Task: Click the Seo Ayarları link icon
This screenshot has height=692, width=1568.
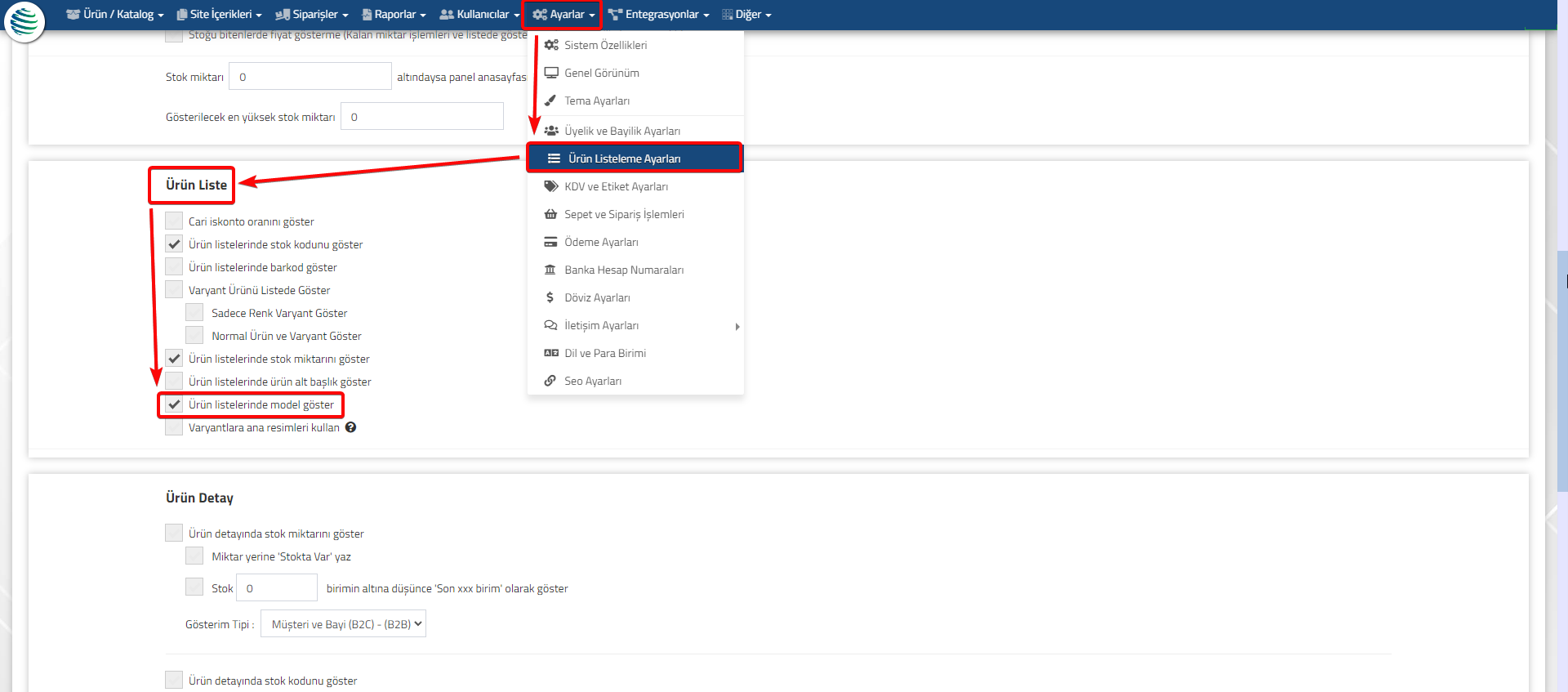Action: [550, 381]
